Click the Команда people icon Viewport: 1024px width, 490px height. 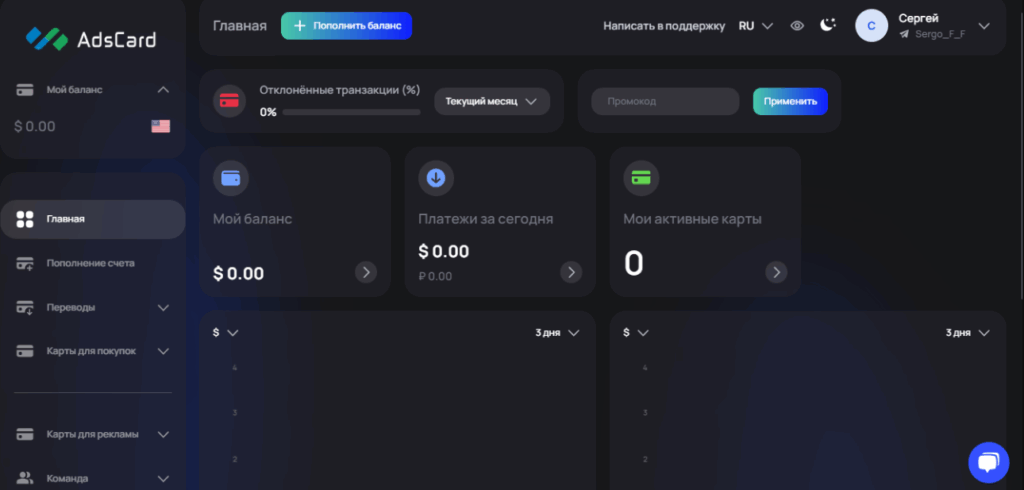(25, 478)
